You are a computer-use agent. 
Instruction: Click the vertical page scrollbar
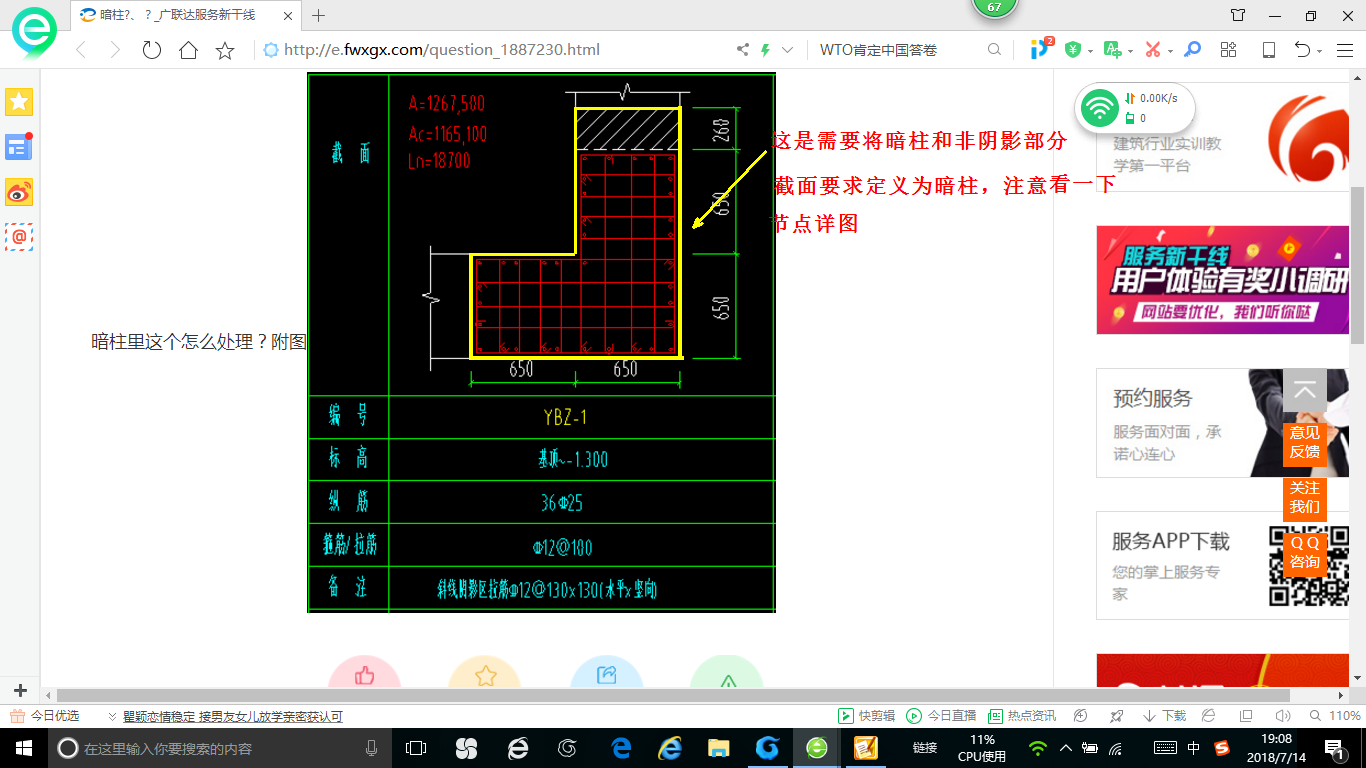coord(1357,265)
